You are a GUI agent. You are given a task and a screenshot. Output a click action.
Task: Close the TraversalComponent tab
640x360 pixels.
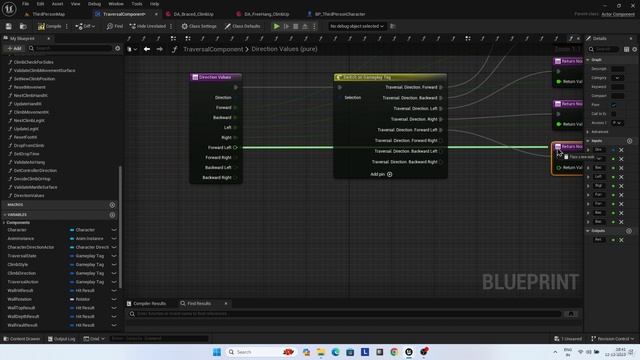coord(156,14)
